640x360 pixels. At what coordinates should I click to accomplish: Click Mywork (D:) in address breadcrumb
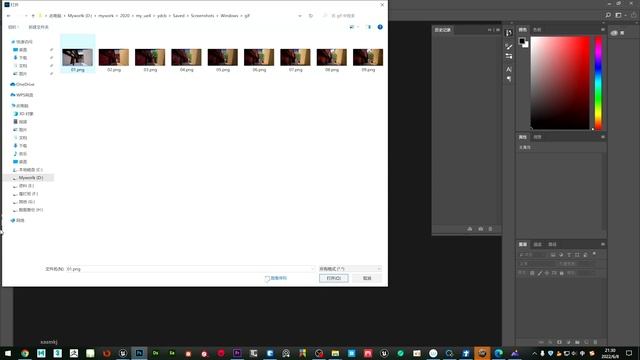coord(80,16)
